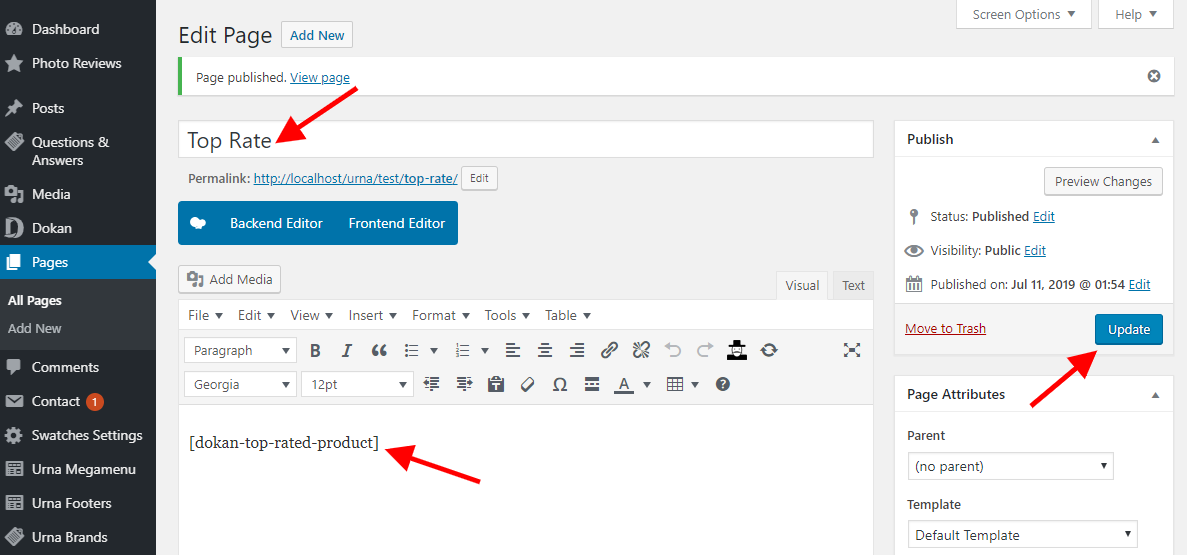Expand numbered list style options arrow
The height and width of the screenshot is (555, 1187).
point(484,351)
